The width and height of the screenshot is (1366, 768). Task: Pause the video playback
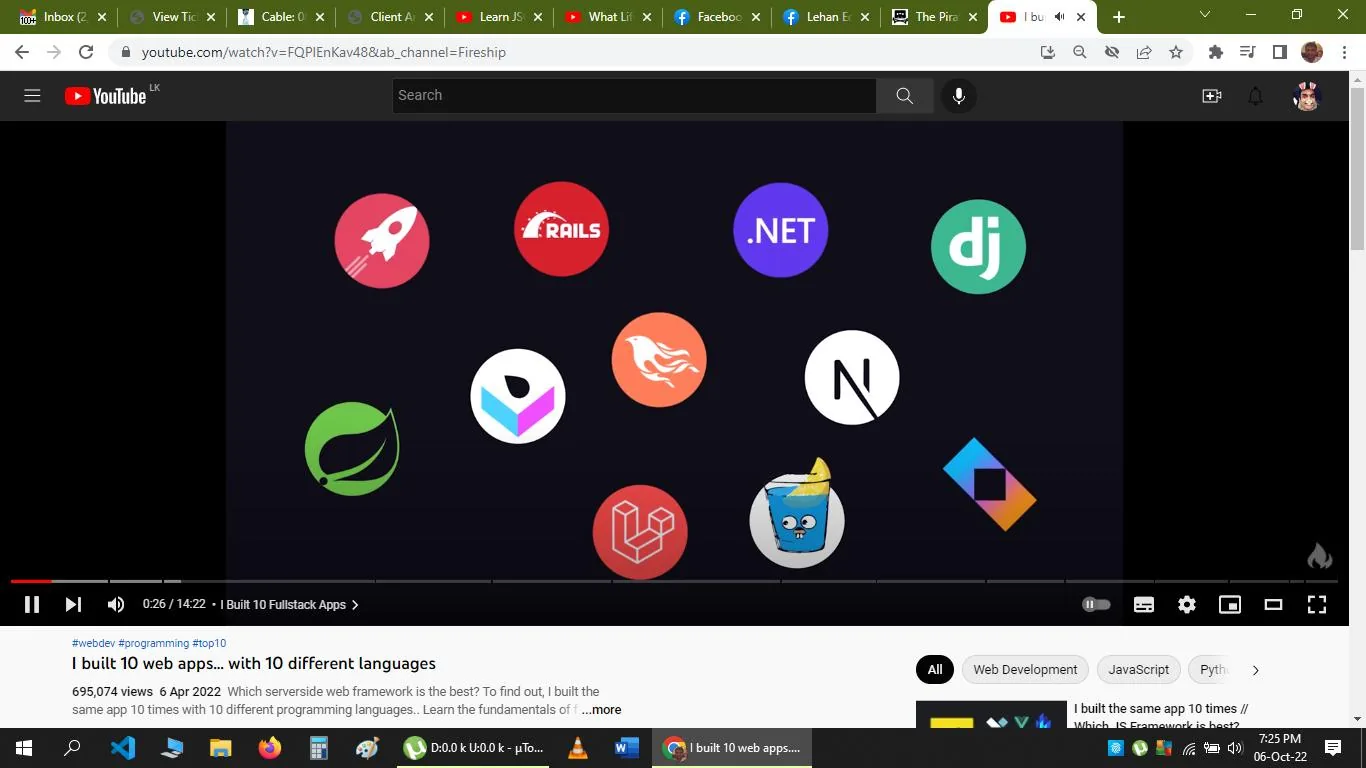coord(31,604)
